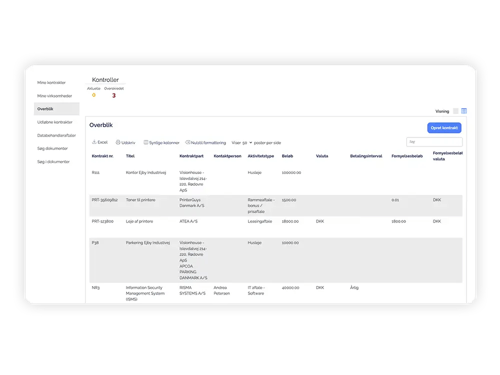Open Mine virksomheder in sidebar
Screen dimensions: 500x375
pyautogui.click(x=54, y=96)
